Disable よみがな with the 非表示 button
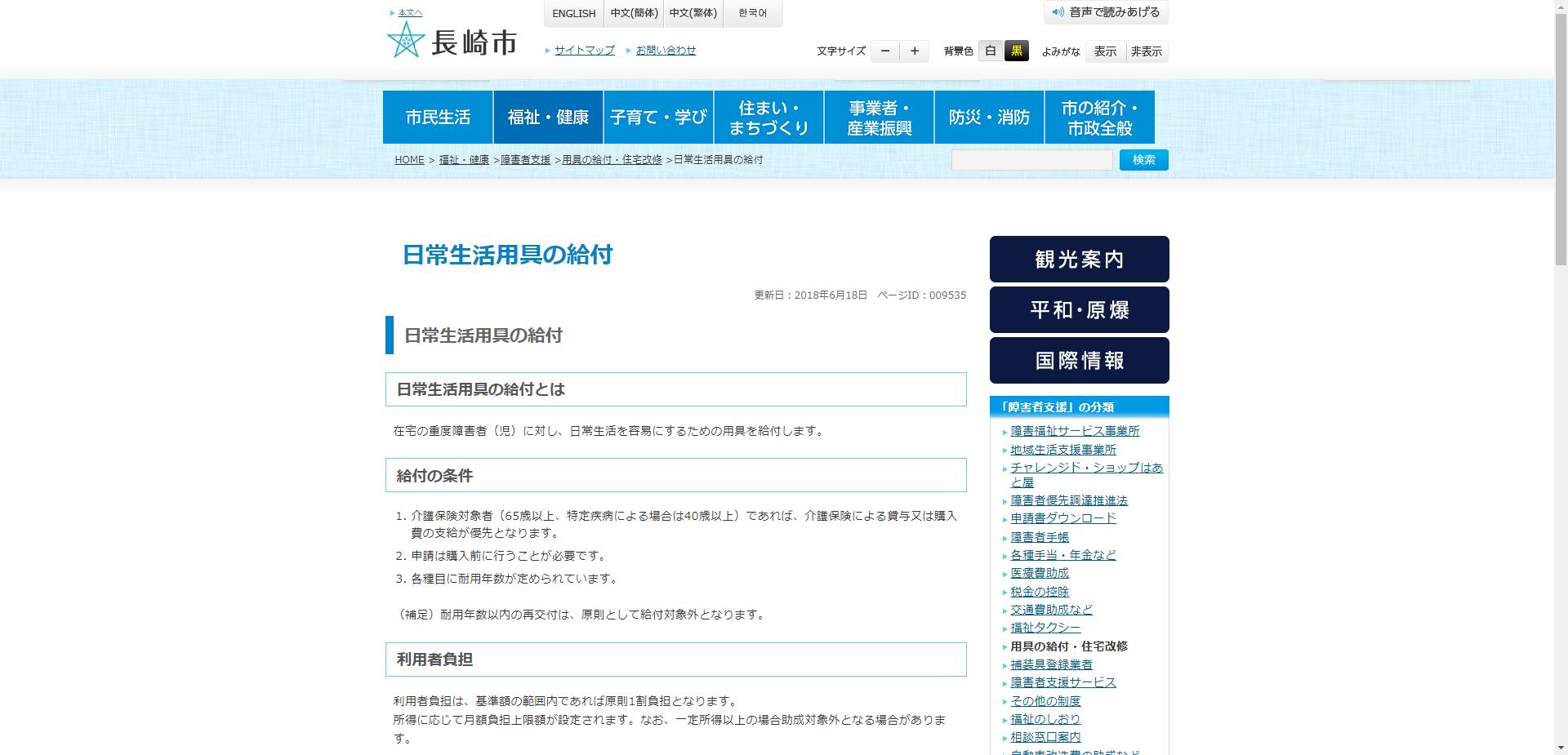Screen dimensions: 1568x755 coord(1147,51)
